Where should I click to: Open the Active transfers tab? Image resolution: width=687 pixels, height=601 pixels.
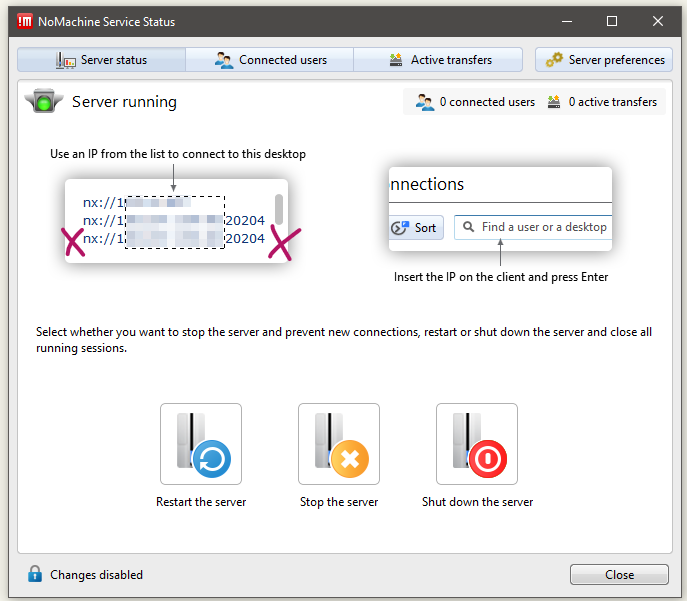pos(438,60)
